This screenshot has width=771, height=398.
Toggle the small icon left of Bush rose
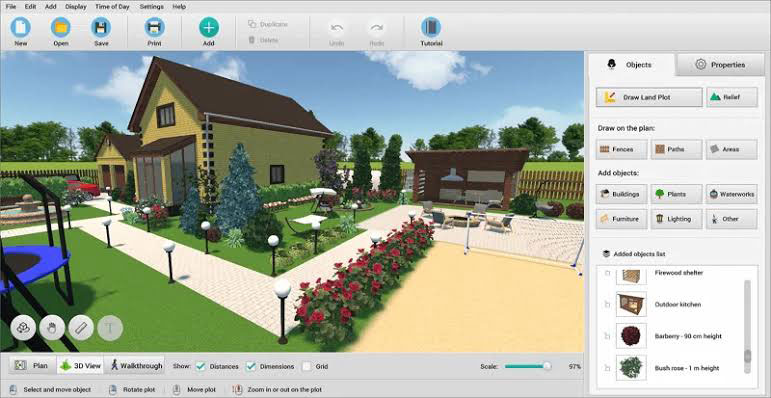pyautogui.click(x=607, y=368)
